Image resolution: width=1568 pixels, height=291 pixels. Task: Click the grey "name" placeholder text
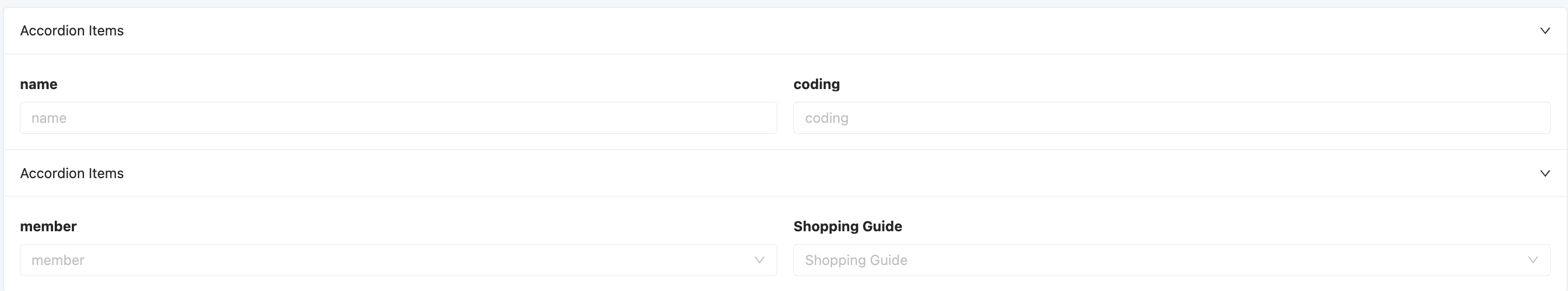(x=49, y=118)
